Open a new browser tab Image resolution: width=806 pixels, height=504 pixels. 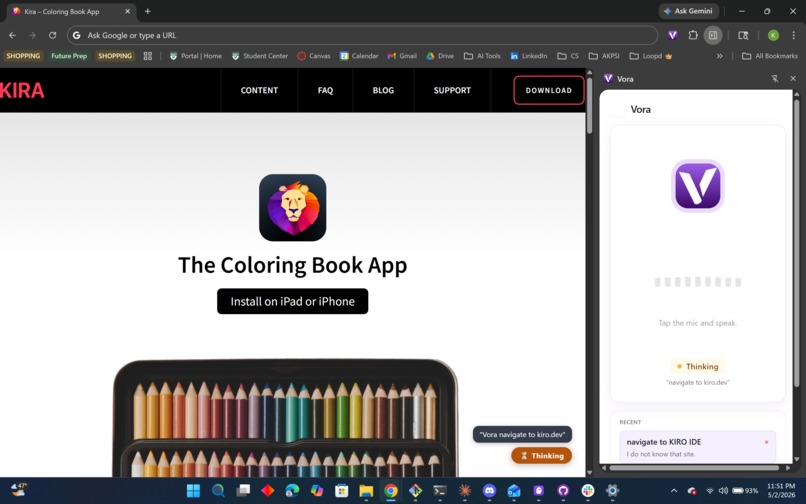tap(148, 11)
